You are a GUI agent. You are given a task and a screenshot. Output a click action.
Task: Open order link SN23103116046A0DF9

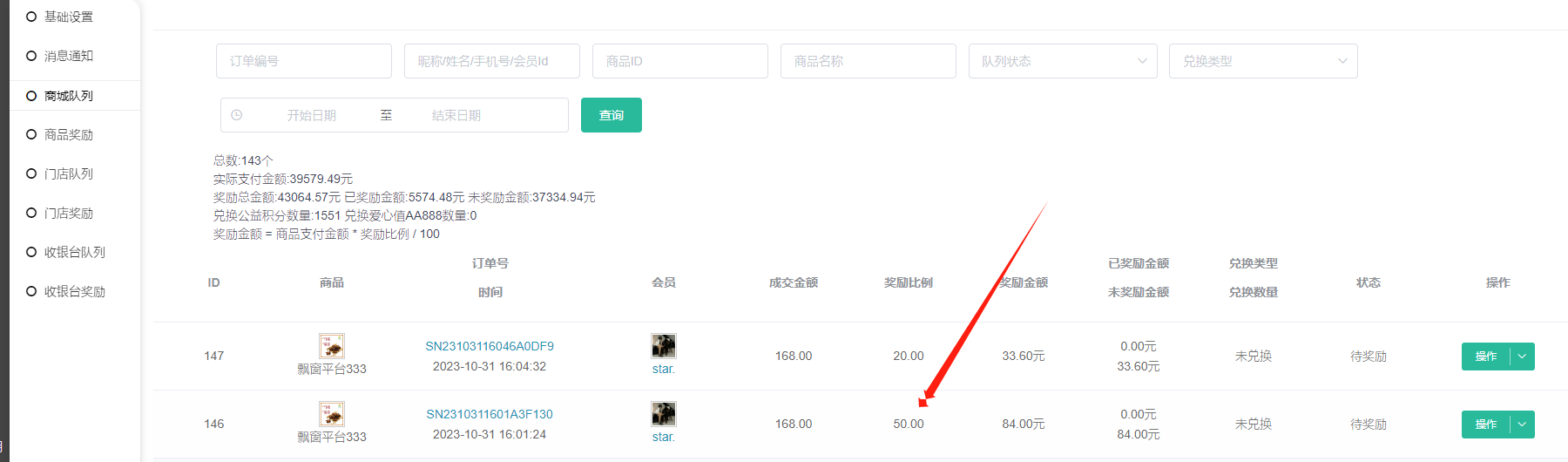point(490,346)
